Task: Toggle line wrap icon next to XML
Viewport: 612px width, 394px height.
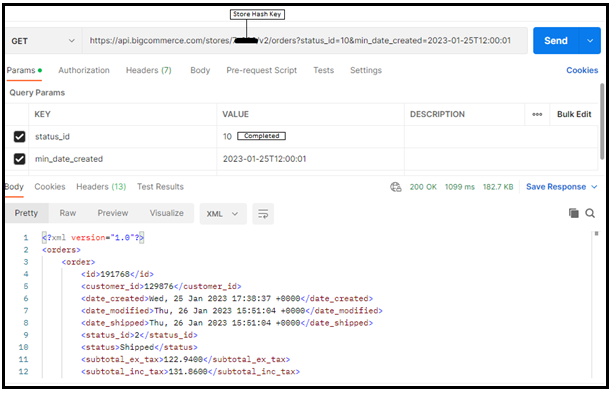Action: click(x=263, y=214)
